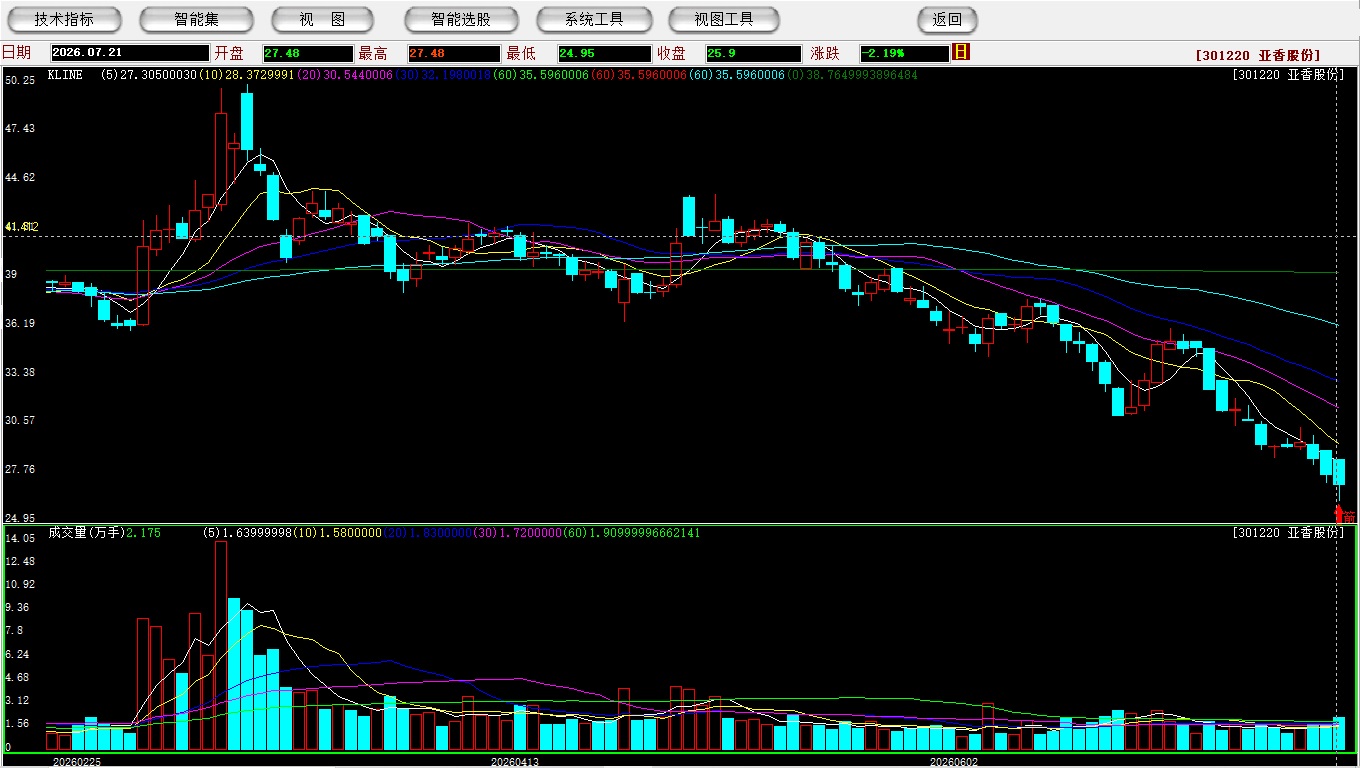Click the 36.19 price axis label
This screenshot has width=1360, height=768.
pos(20,323)
